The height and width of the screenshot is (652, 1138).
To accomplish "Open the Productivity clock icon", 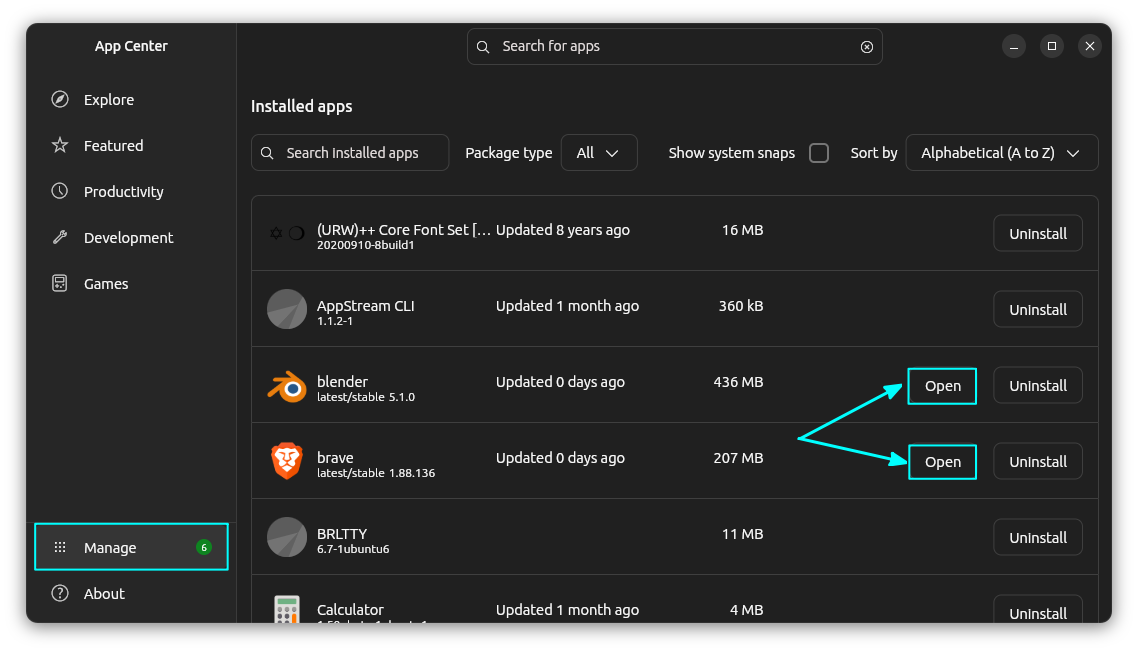I will coord(60,191).
